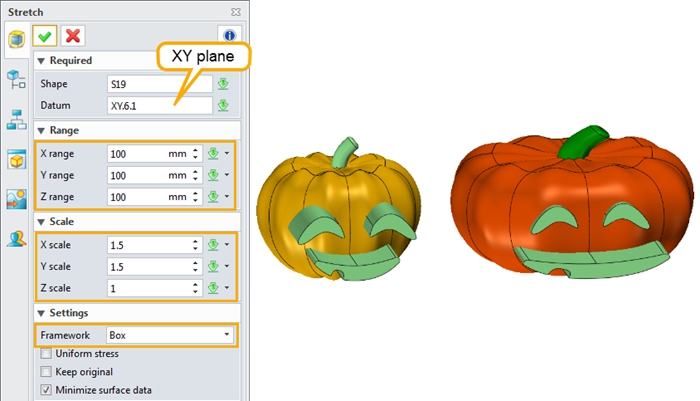Click the X range value field

(x=154, y=154)
